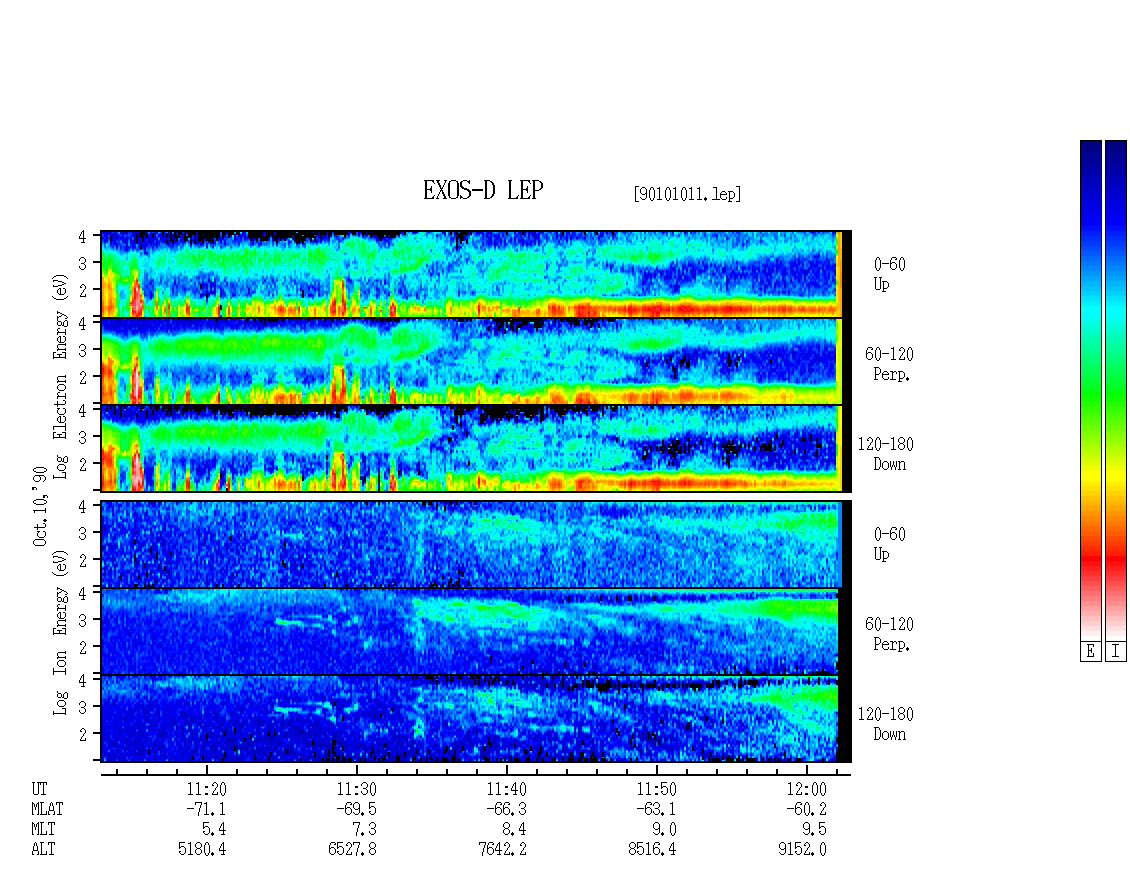The image size is (1130, 875).
Task: Click MLT value 8.4
Action: (516, 830)
